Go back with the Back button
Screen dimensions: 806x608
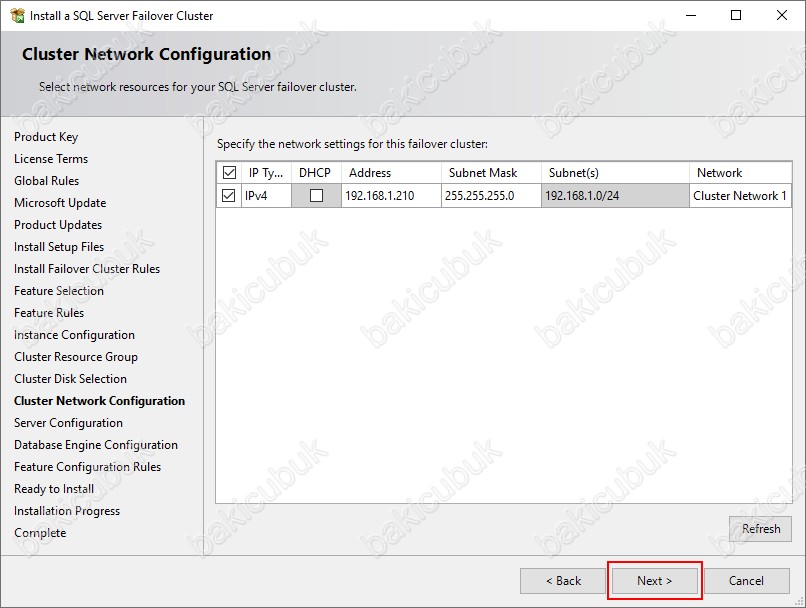[x=563, y=581]
